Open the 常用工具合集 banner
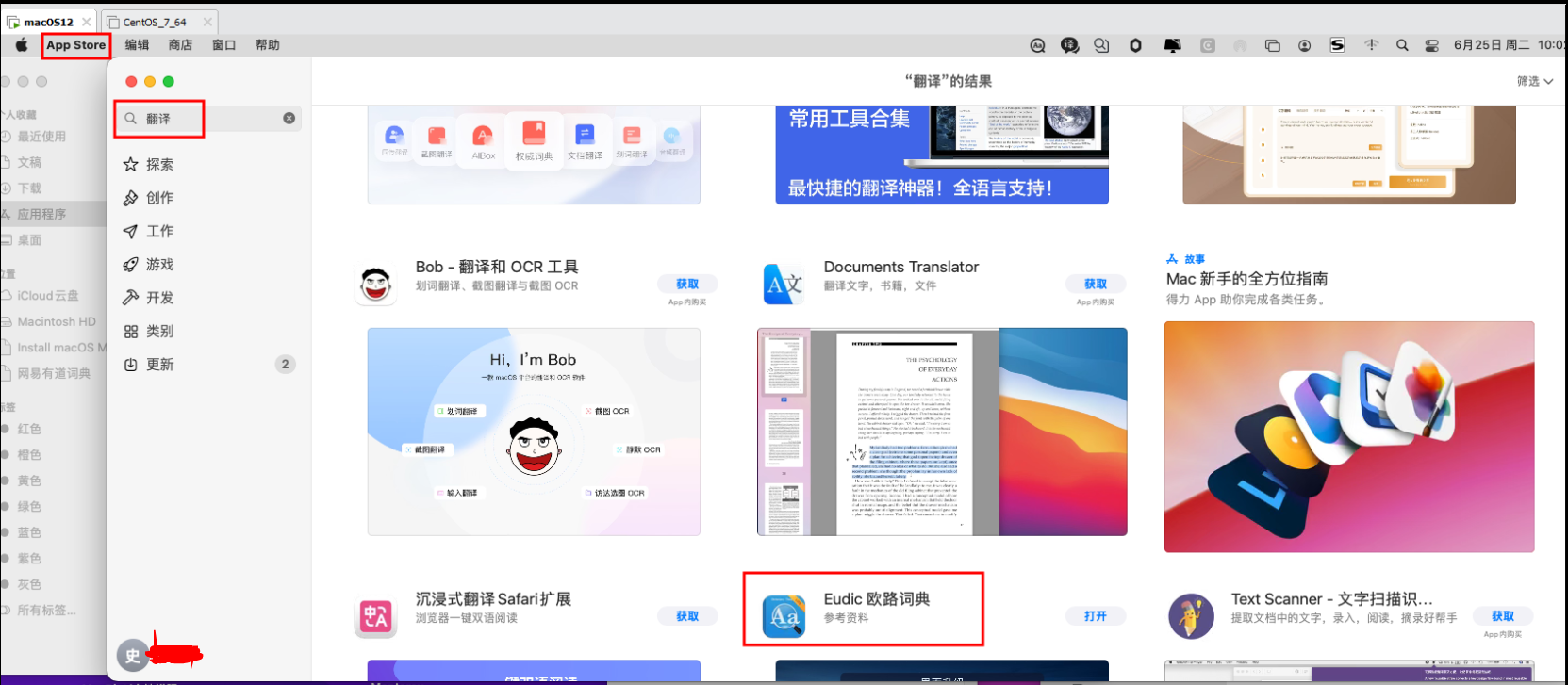The width and height of the screenshot is (1568, 685). click(x=942, y=155)
